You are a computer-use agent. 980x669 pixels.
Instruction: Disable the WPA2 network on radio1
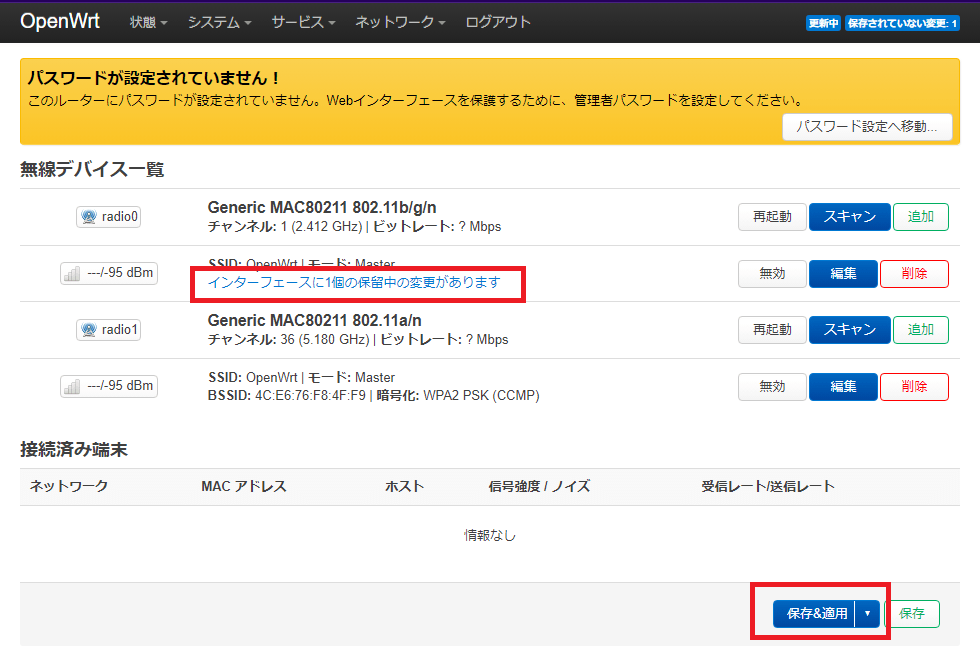[x=771, y=385]
